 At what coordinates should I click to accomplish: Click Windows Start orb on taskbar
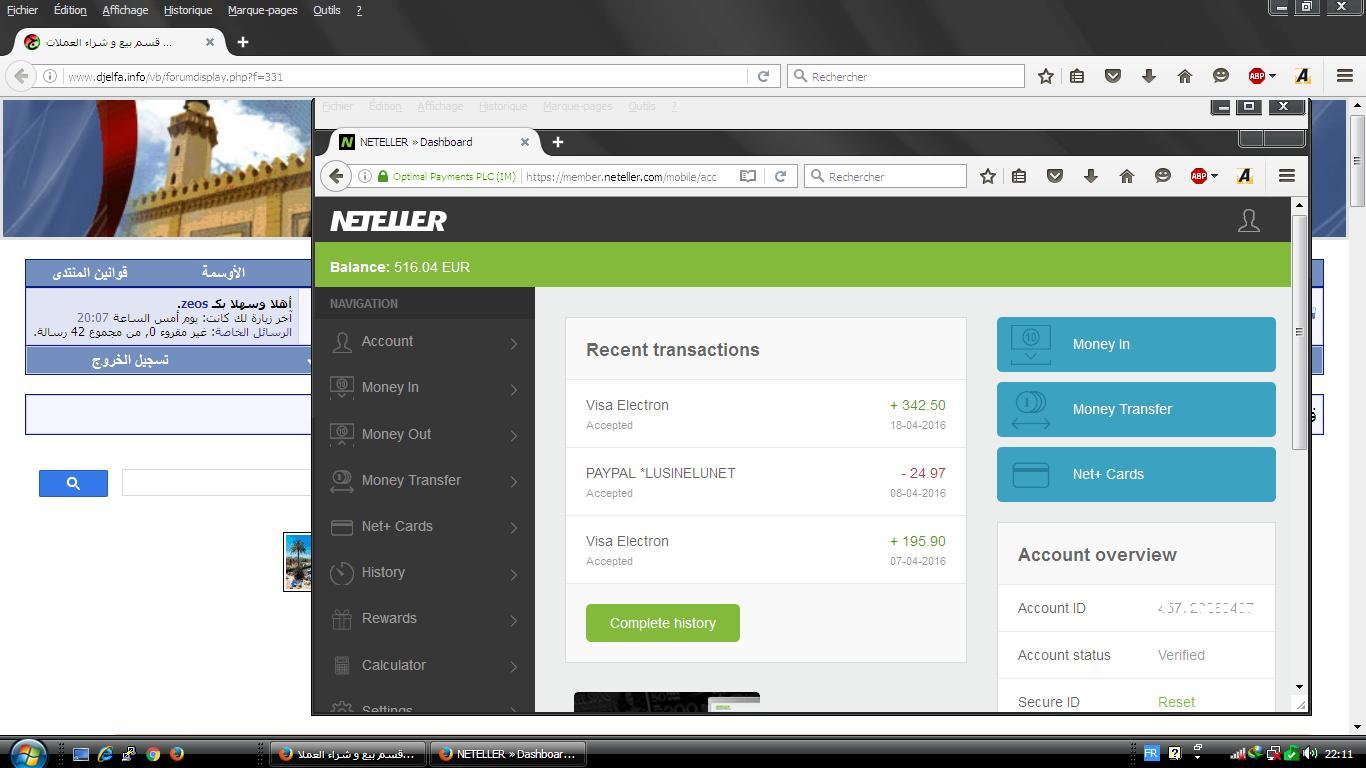click(x=27, y=752)
